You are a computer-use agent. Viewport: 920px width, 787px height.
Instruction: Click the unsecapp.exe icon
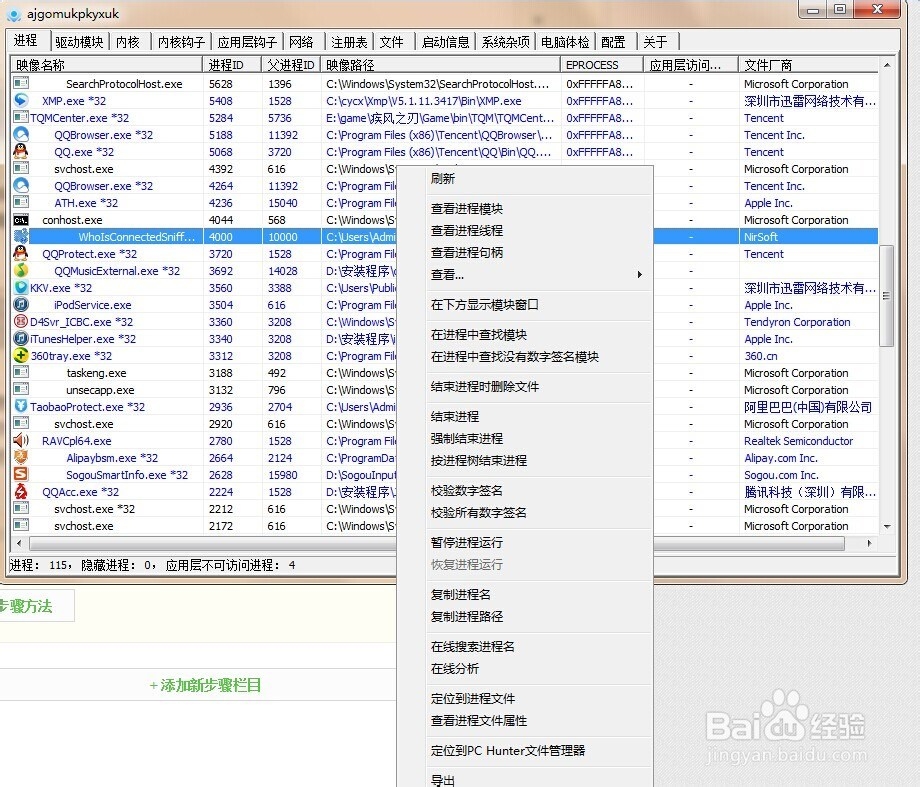(21, 390)
